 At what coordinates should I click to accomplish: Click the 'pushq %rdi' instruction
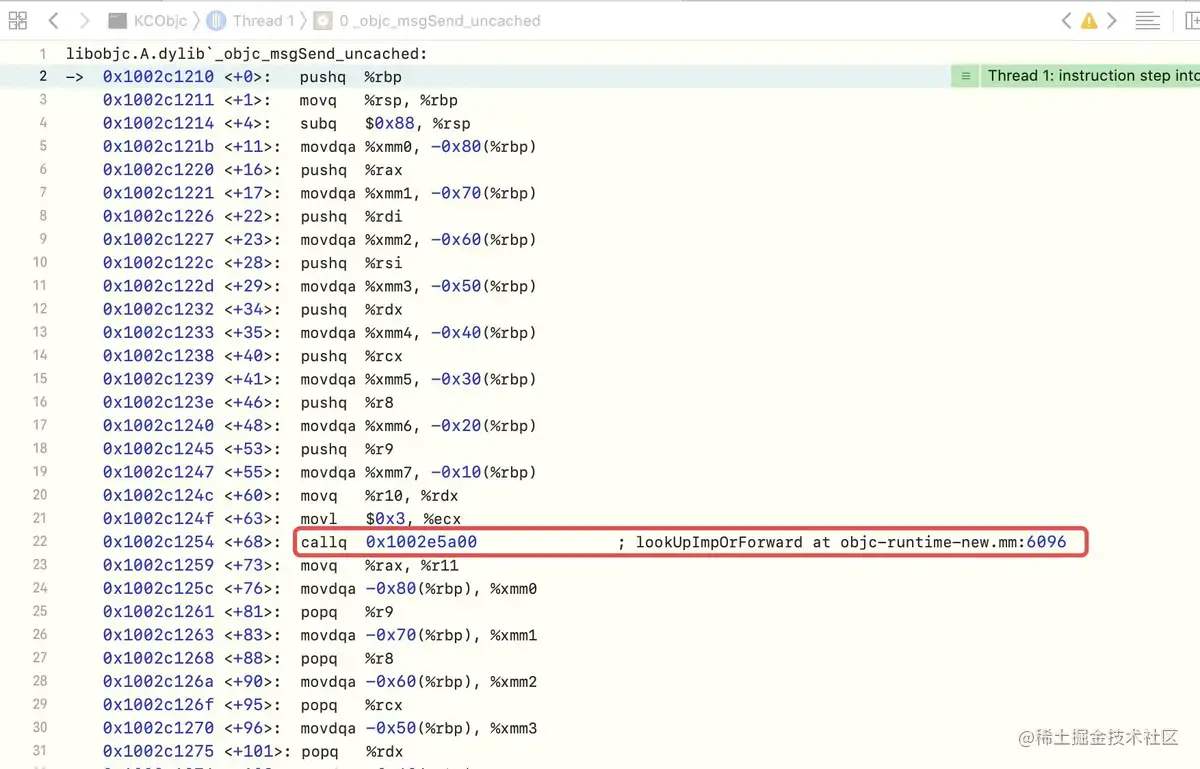coord(351,217)
